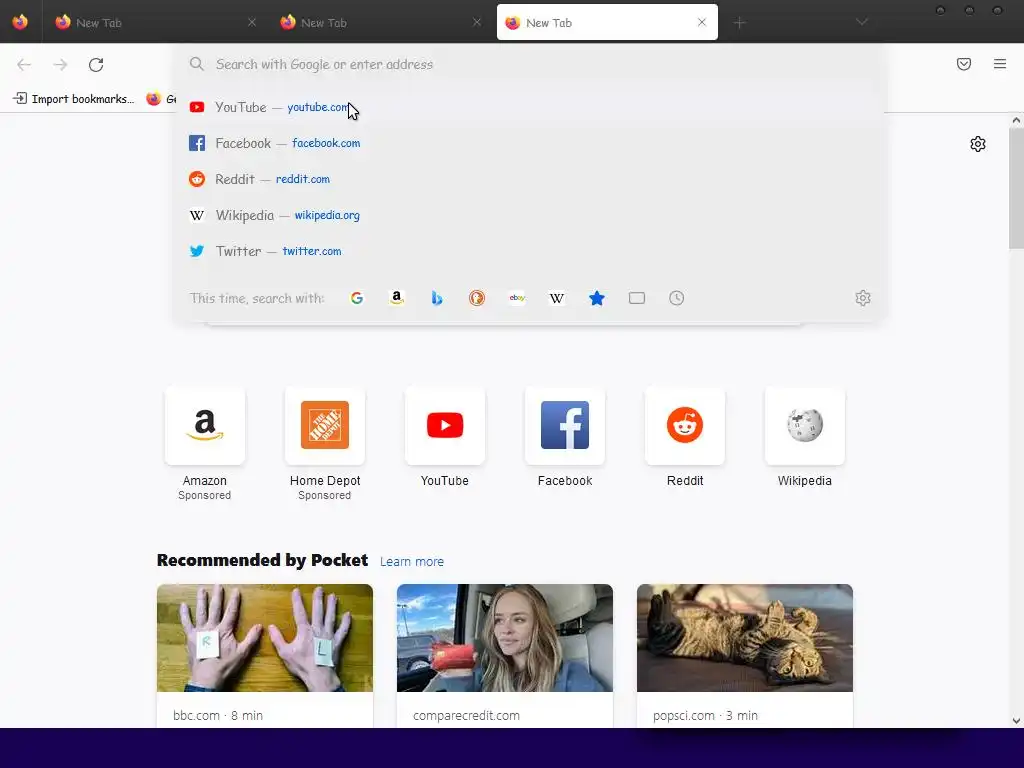Search bookmarks using star icon
The image size is (1024, 768).
[597, 298]
